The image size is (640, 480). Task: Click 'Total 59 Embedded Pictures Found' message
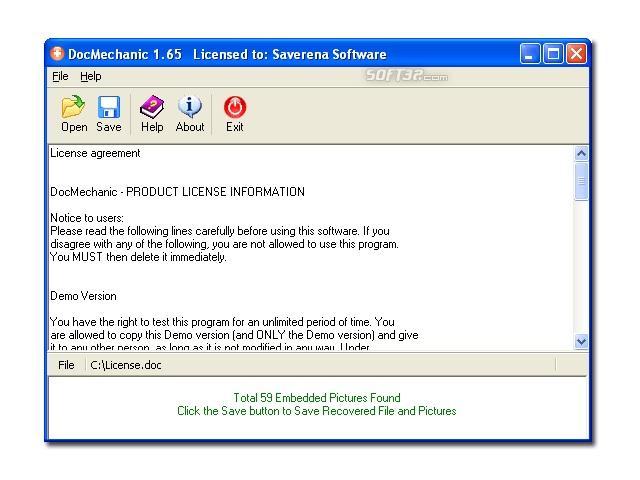(317, 398)
